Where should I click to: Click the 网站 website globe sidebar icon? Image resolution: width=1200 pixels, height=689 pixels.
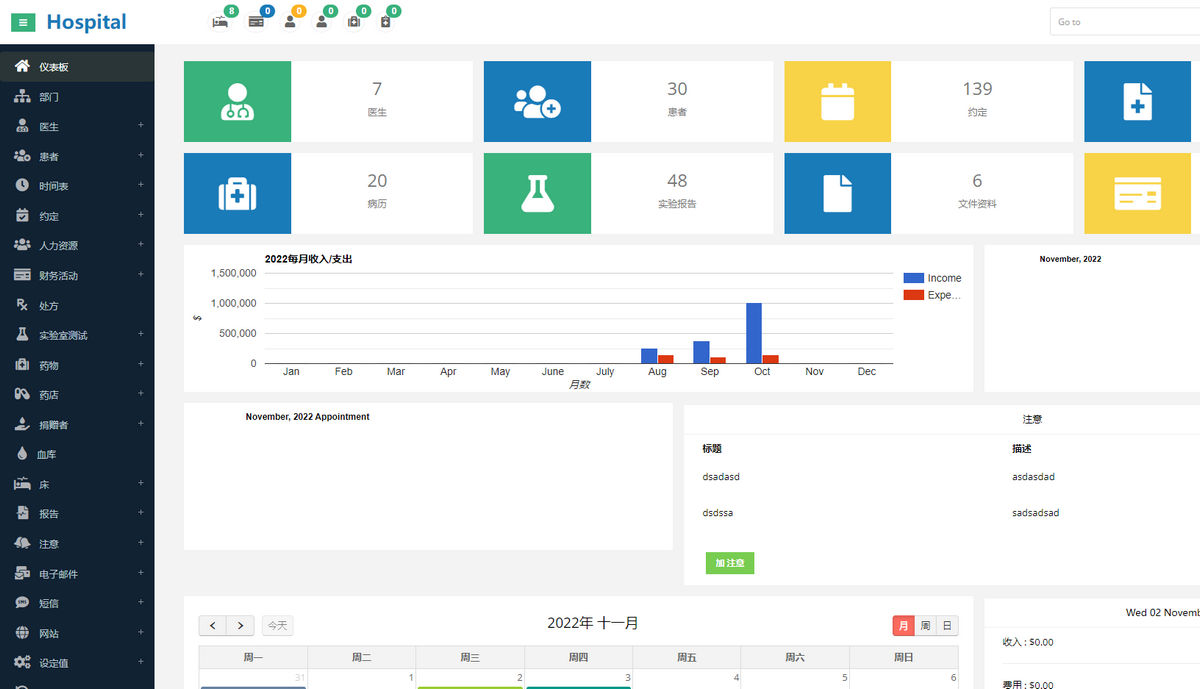tap(22, 633)
